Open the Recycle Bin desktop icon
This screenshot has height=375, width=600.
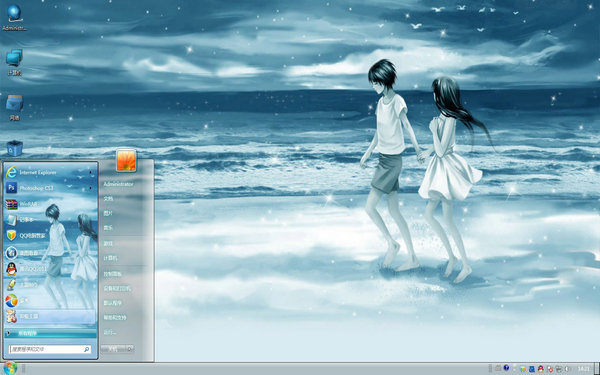coord(14,148)
